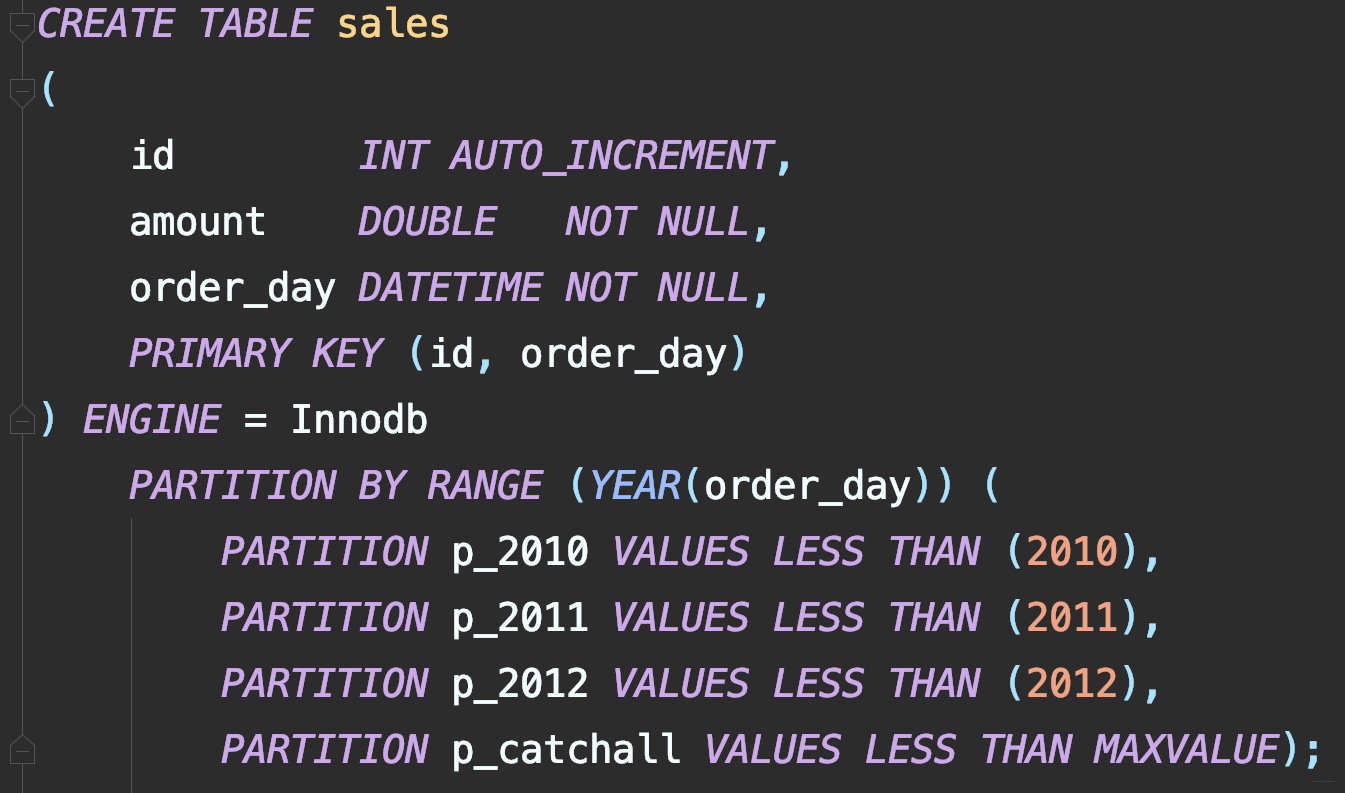Place cursor on the table name sales
Viewport: 1345px width, 793px height.
[393, 24]
